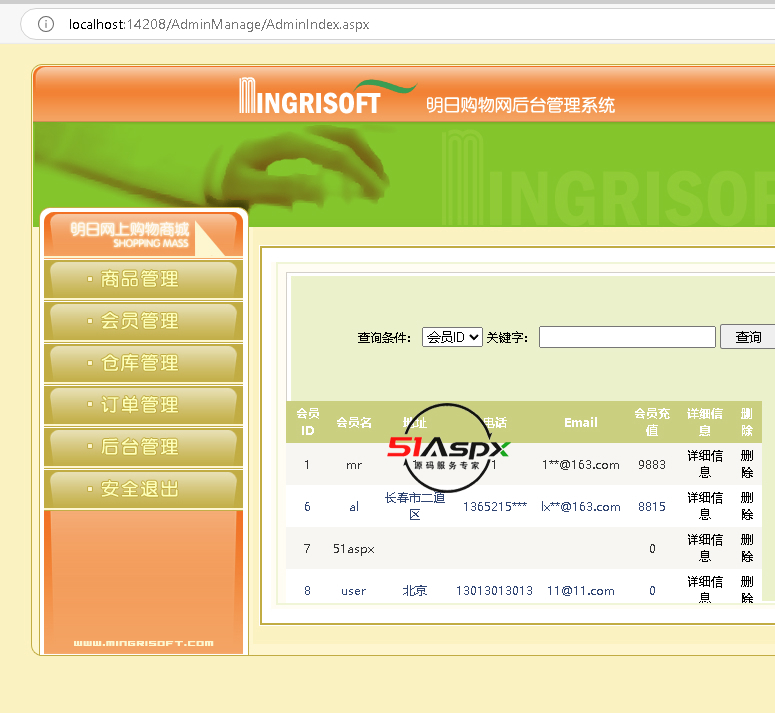Click the 明日网上购物商城 sidebar banner
The image size is (775, 713).
[143, 235]
